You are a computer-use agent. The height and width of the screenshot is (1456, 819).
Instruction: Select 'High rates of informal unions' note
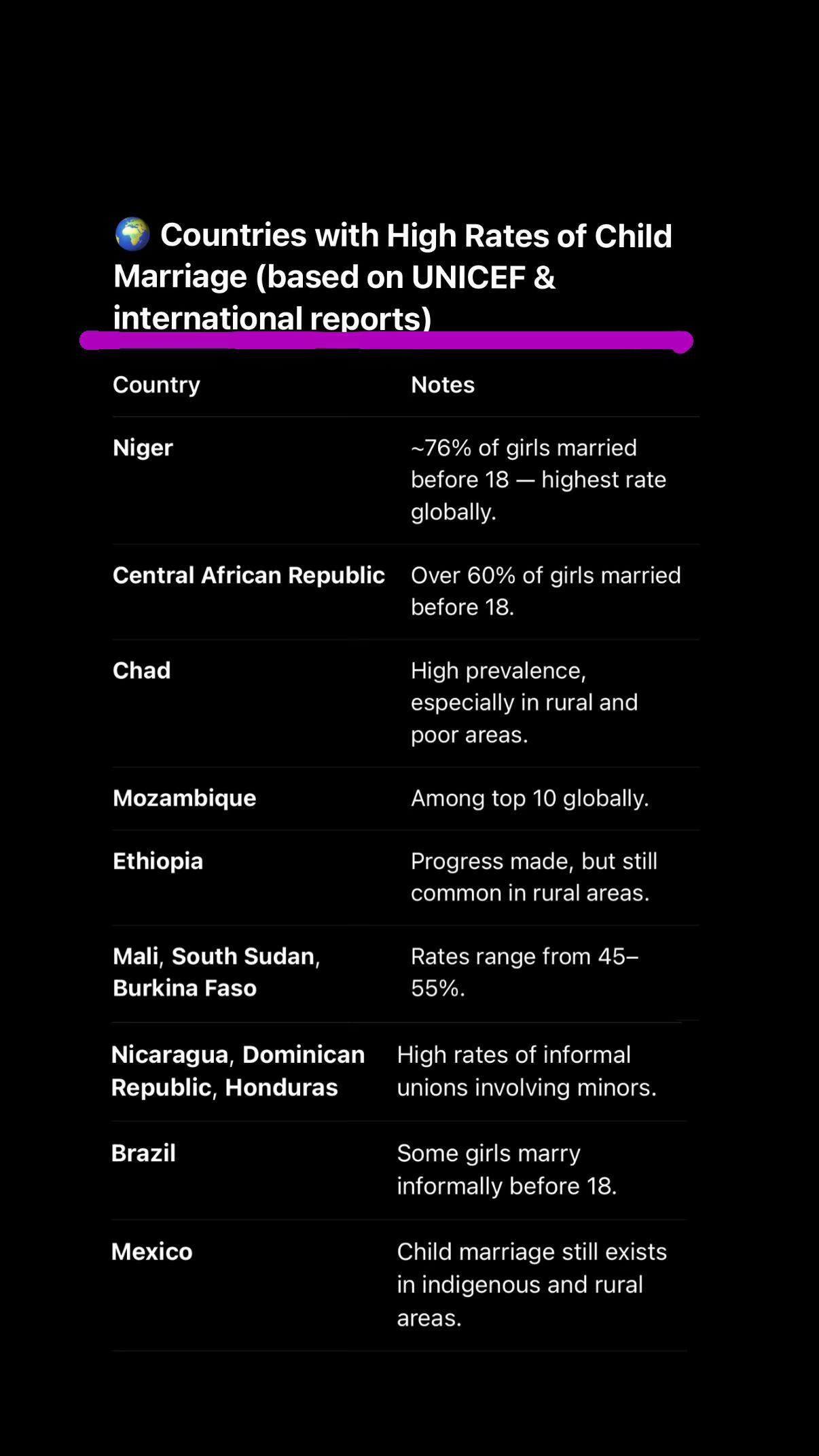point(526,1071)
